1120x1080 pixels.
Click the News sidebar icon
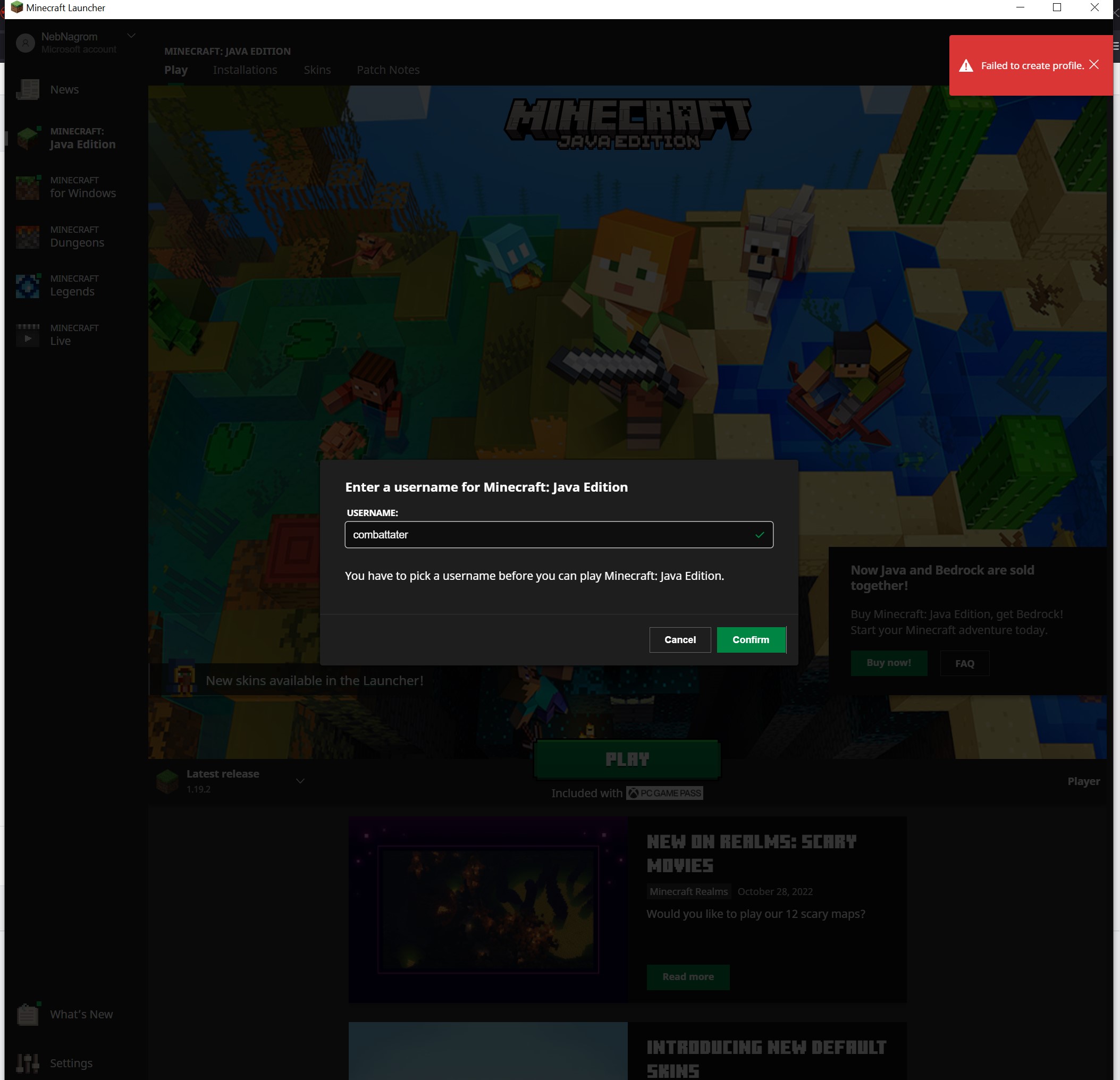click(28, 90)
